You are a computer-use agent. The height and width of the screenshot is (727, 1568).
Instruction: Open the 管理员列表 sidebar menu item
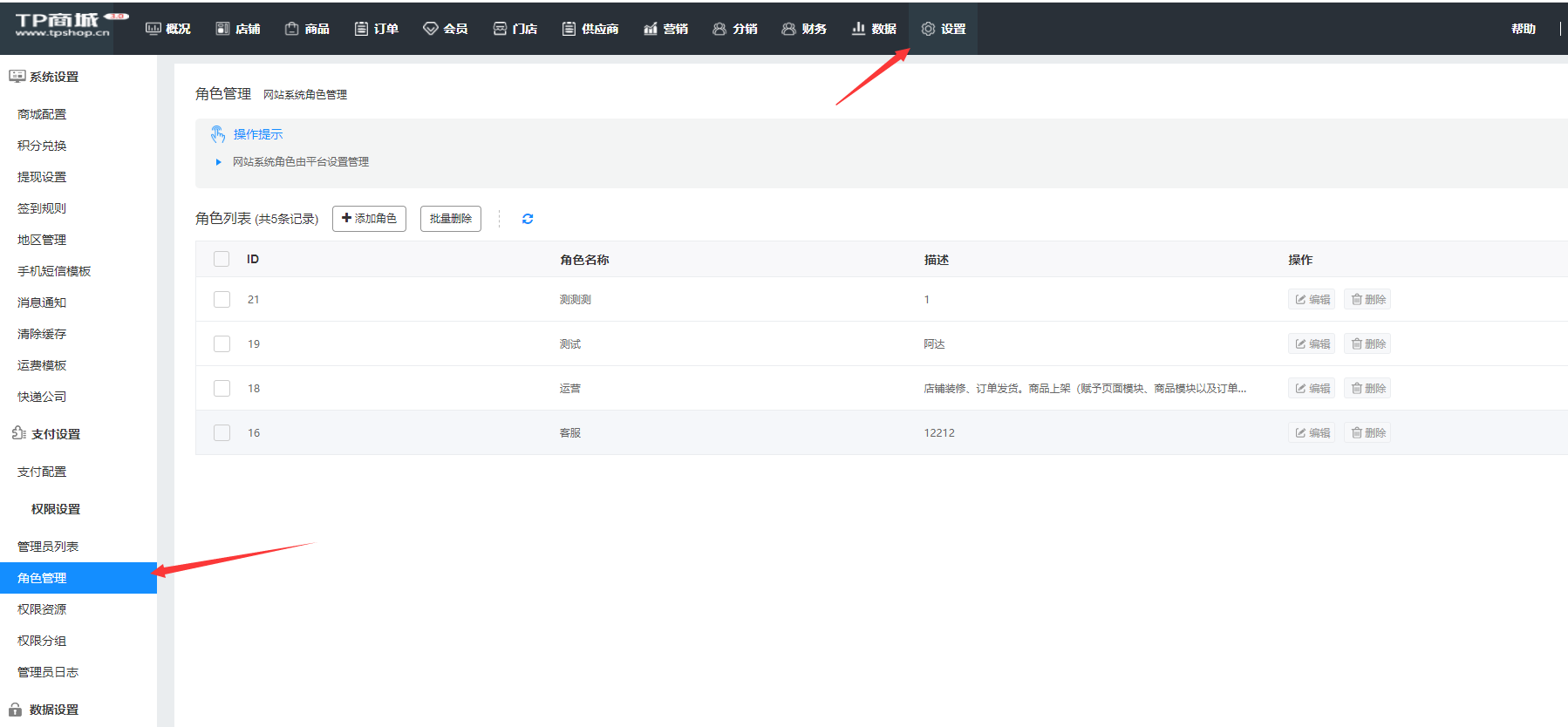[48, 547]
